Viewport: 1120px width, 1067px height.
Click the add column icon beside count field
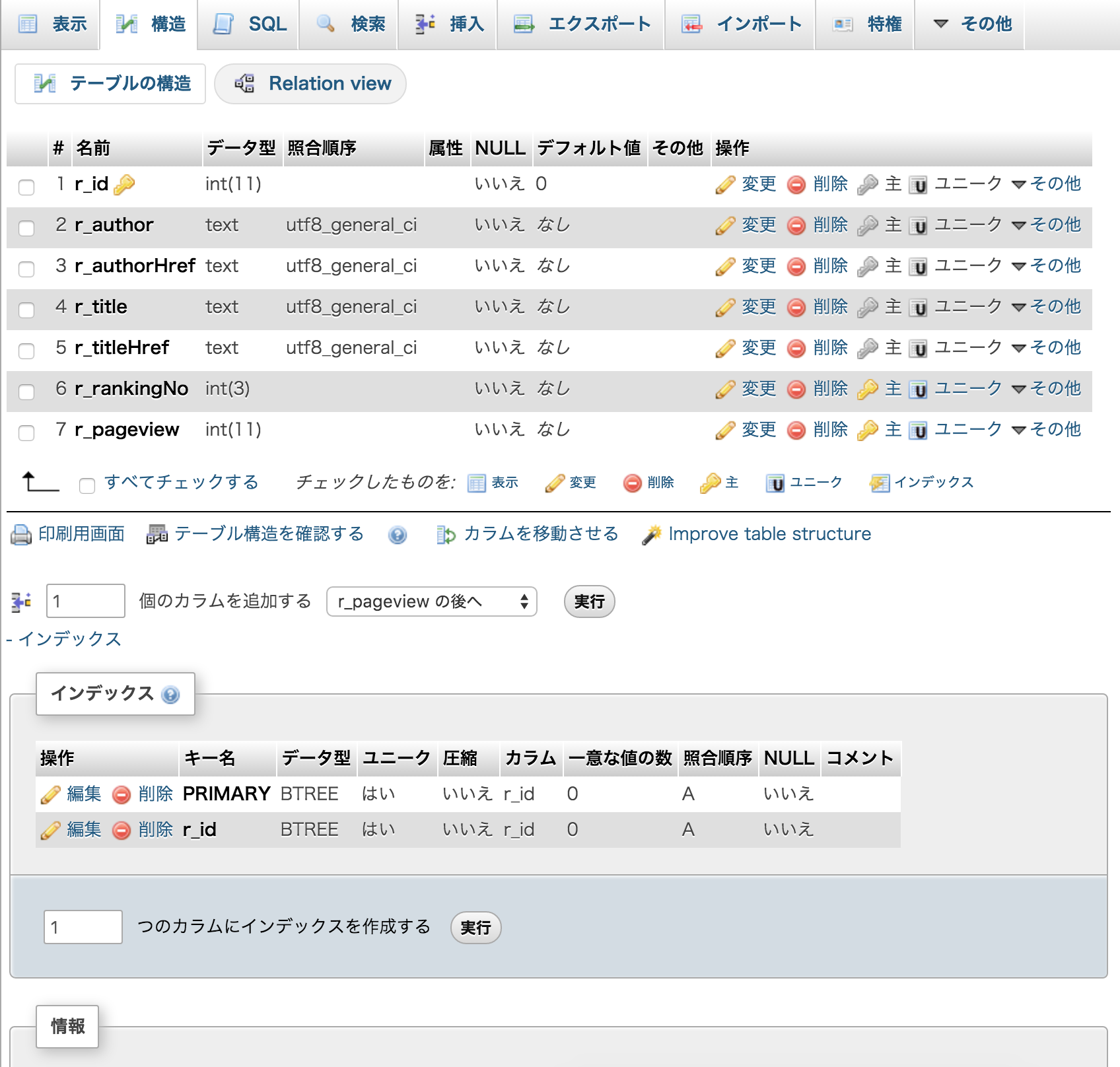click(x=21, y=602)
